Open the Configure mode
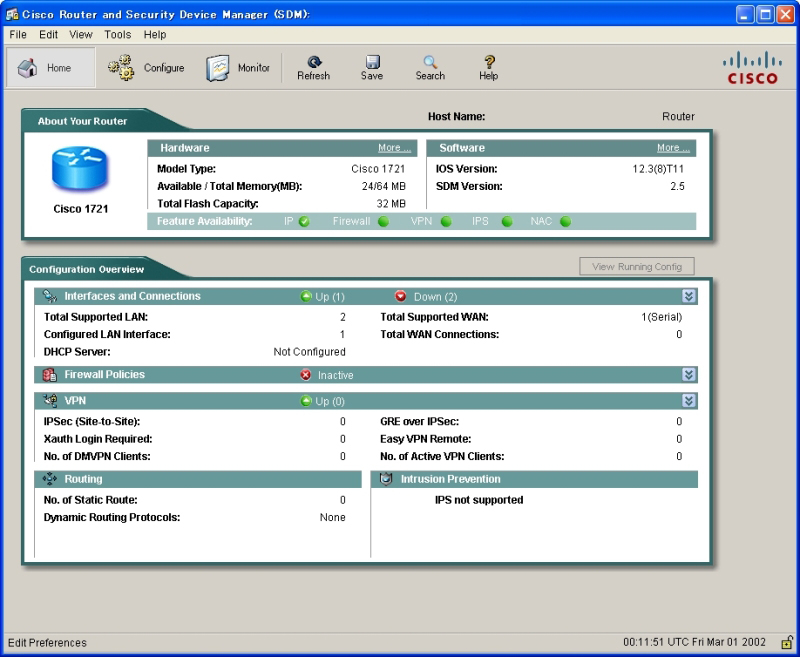This screenshot has width=800, height=657. pos(122,68)
